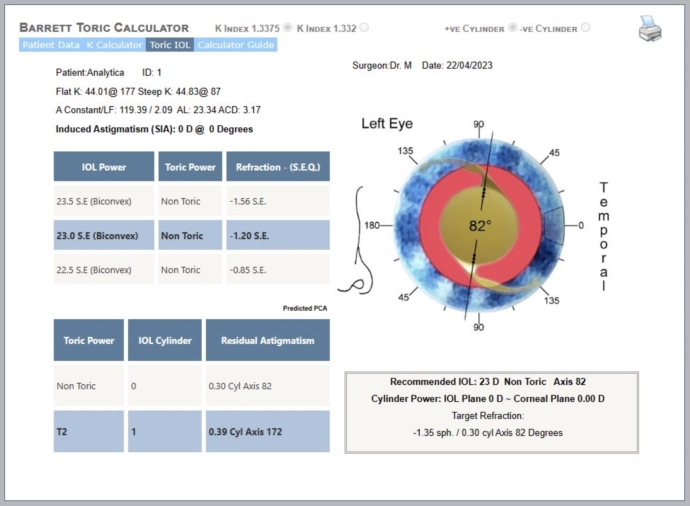690x506 pixels.
Task: Click the Refraction - (S.E.Q.) column header
Action: [x=277, y=166]
